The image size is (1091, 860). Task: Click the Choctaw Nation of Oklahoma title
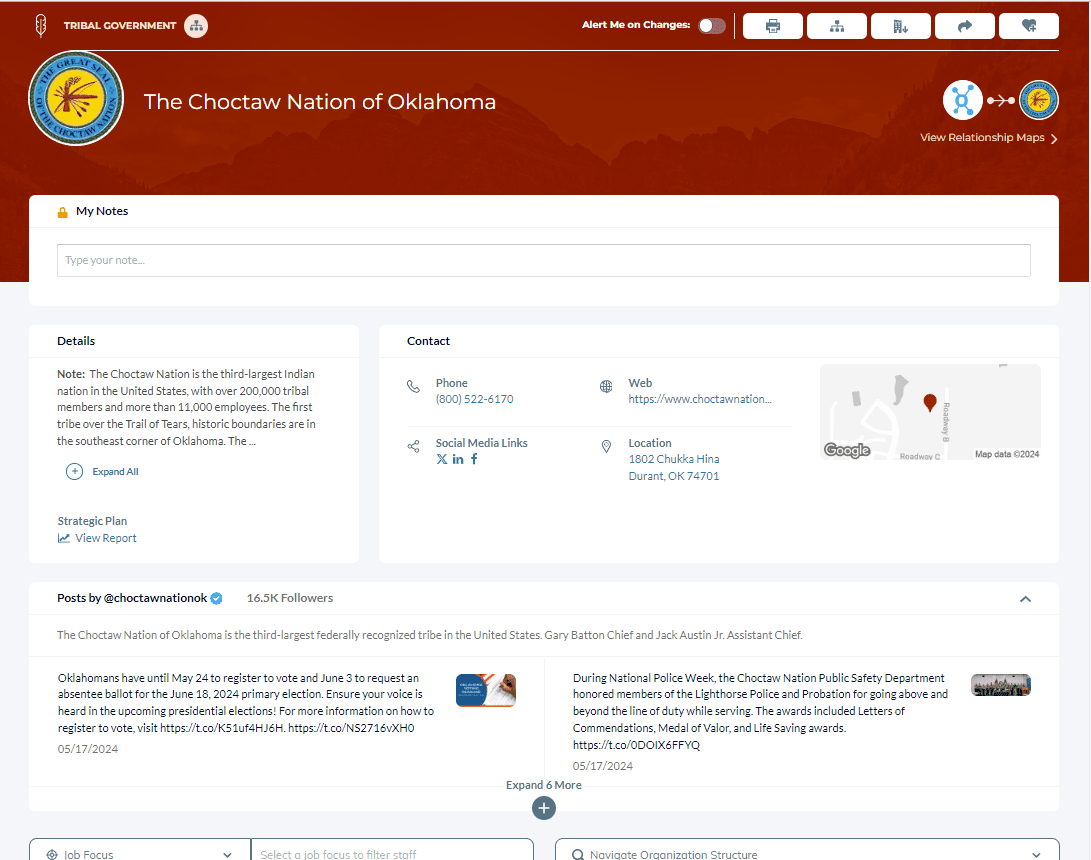[x=320, y=102]
